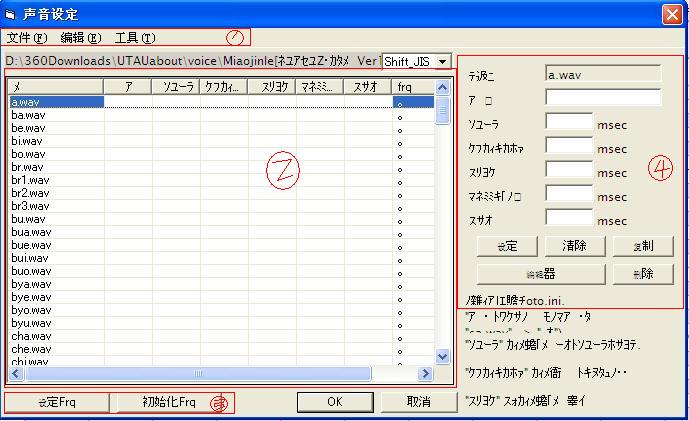The height and width of the screenshot is (421, 689).
Task: Select the bye.wav row
Action: coord(222,298)
